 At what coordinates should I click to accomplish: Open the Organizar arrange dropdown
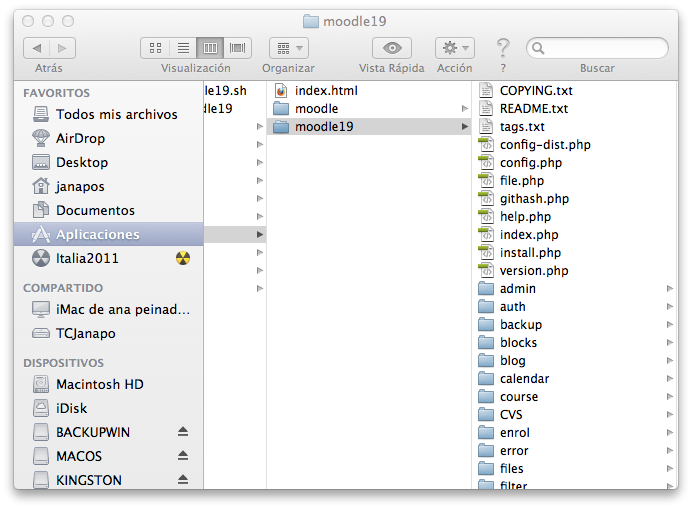(288, 48)
